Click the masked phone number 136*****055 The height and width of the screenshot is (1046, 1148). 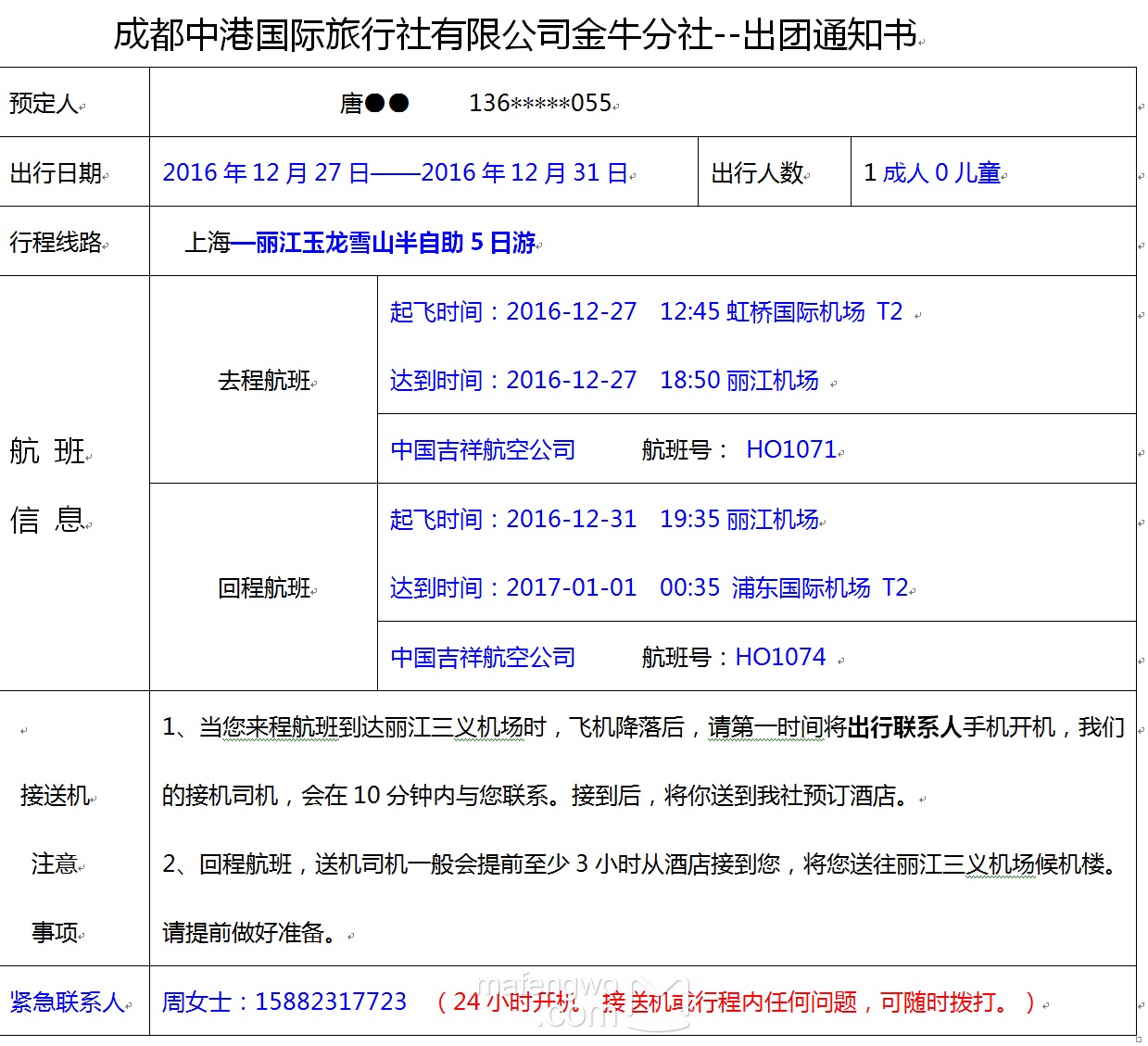tap(540, 103)
